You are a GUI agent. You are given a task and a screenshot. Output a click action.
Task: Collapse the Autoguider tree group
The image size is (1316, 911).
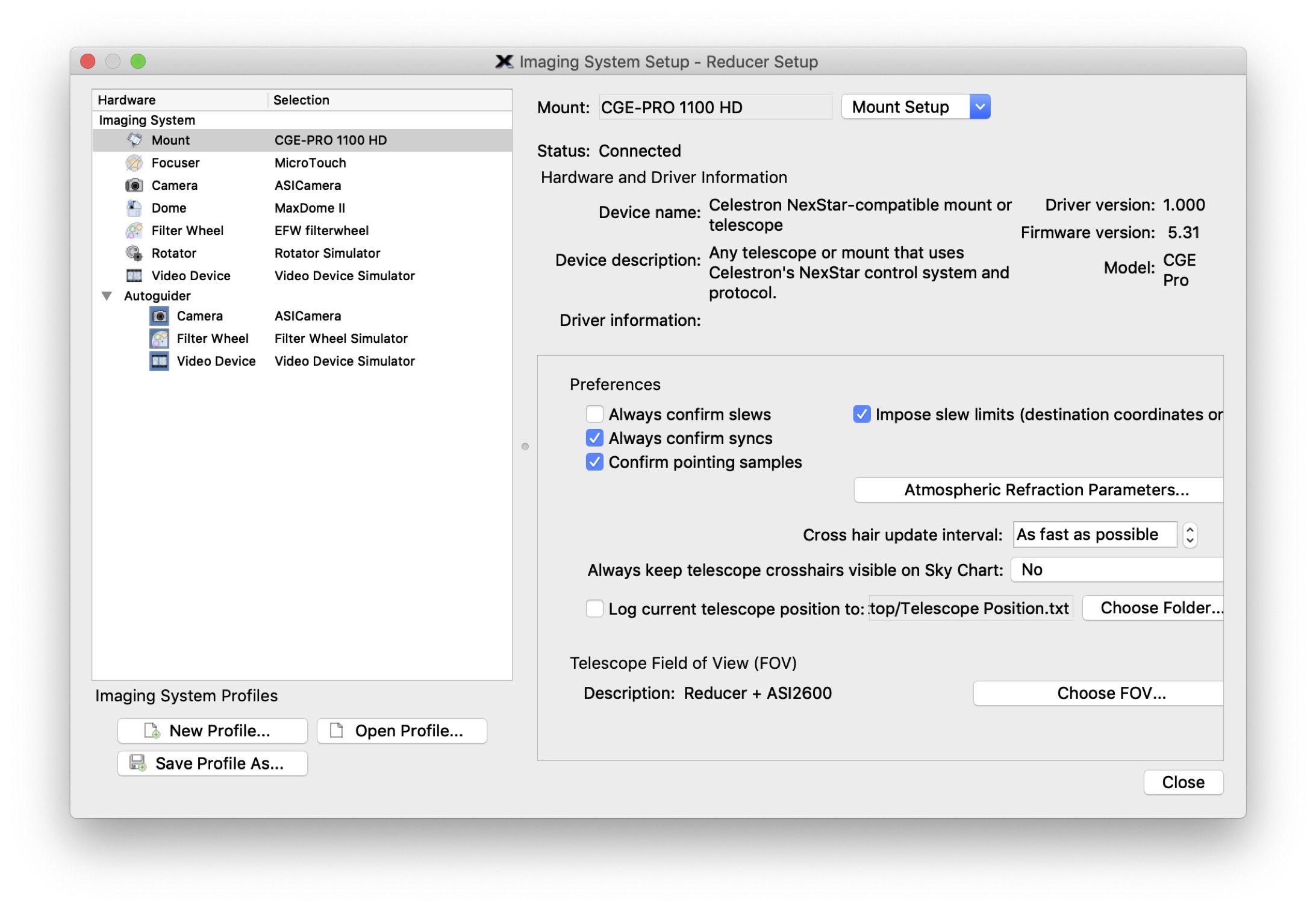point(107,296)
